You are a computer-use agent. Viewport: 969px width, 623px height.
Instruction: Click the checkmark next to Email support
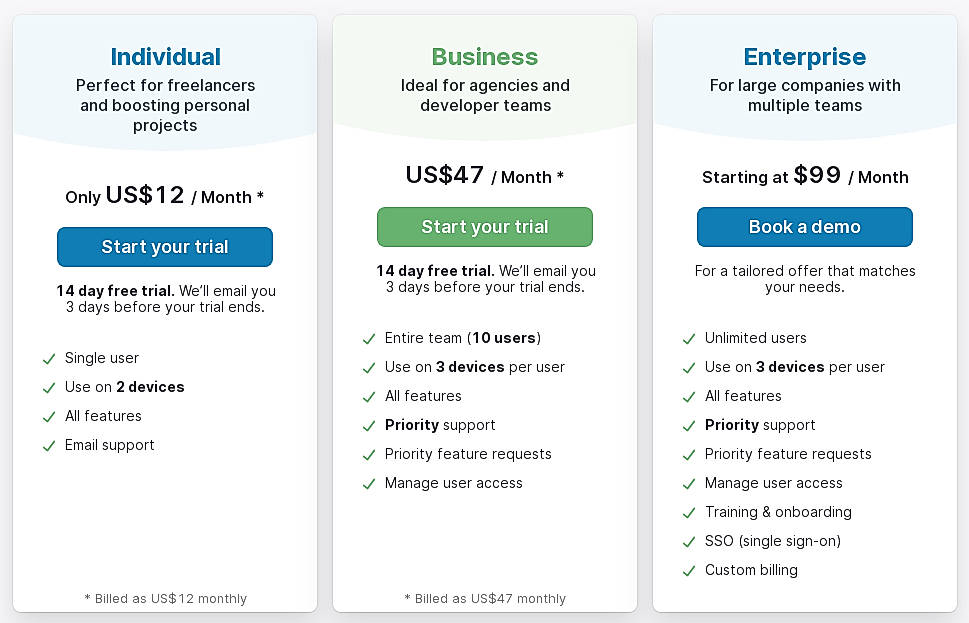click(49, 446)
